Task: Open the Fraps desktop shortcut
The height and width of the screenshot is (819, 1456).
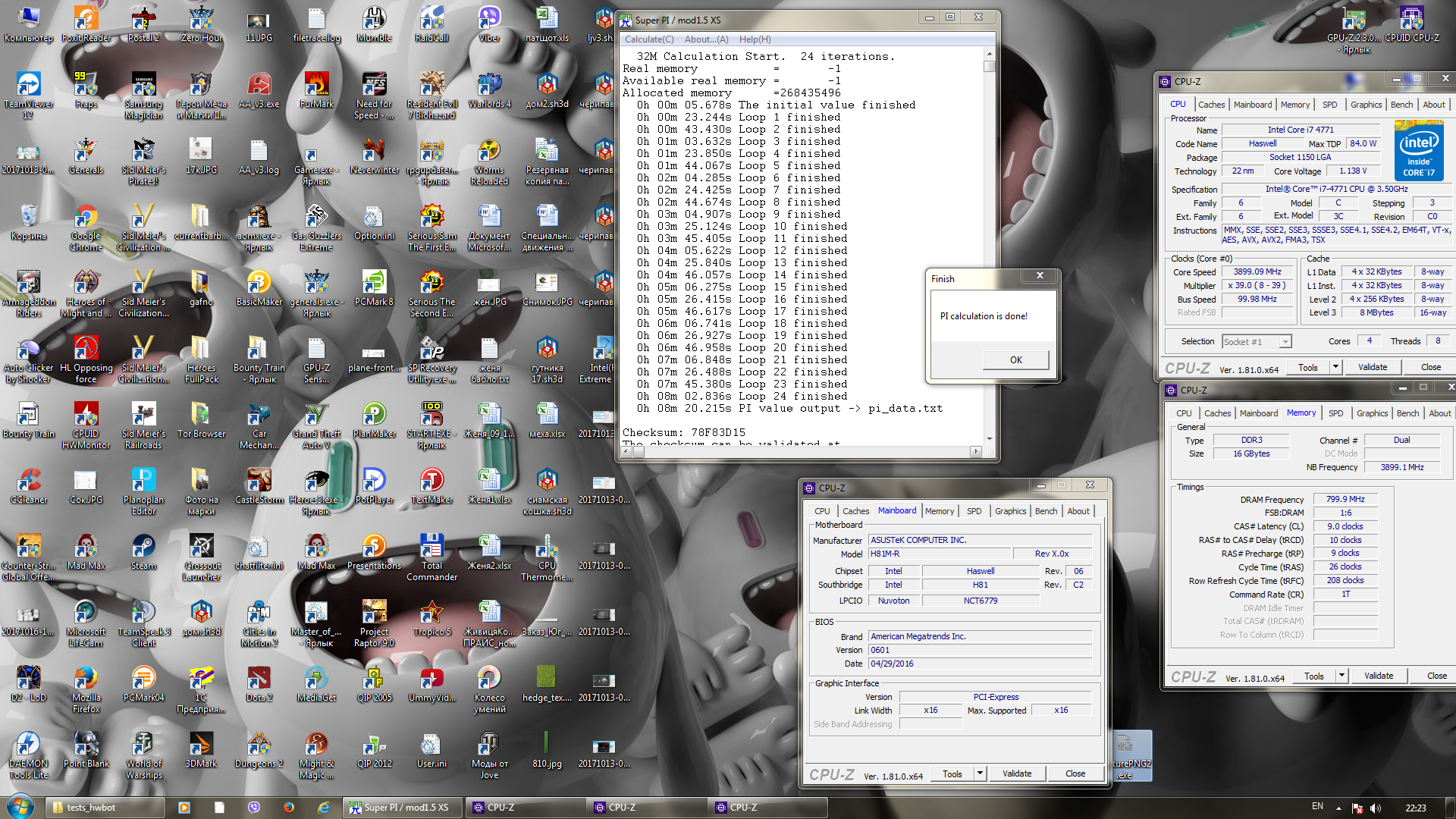Action: (86, 90)
